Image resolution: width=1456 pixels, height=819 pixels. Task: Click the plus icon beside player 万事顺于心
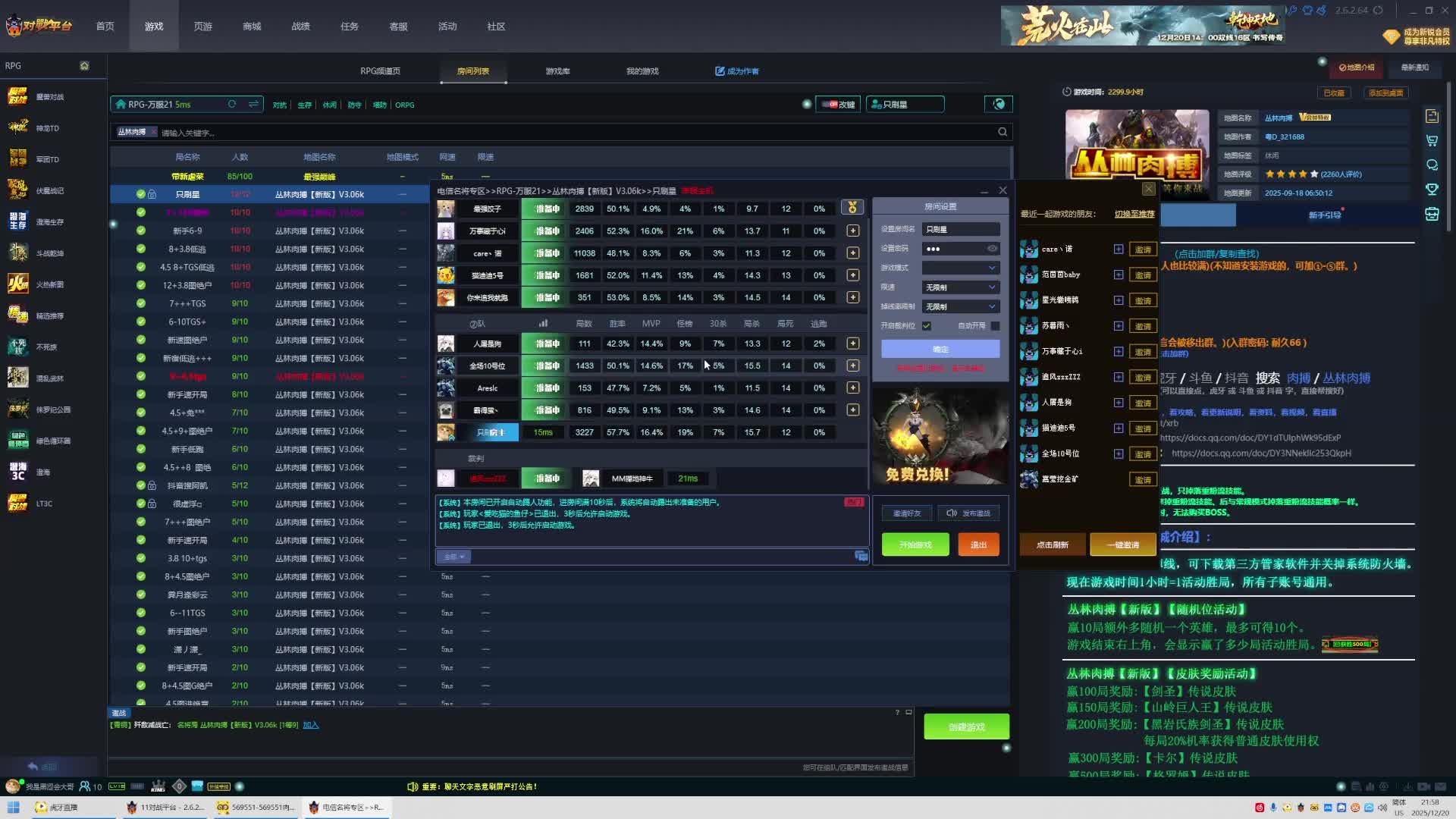pos(853,231)
